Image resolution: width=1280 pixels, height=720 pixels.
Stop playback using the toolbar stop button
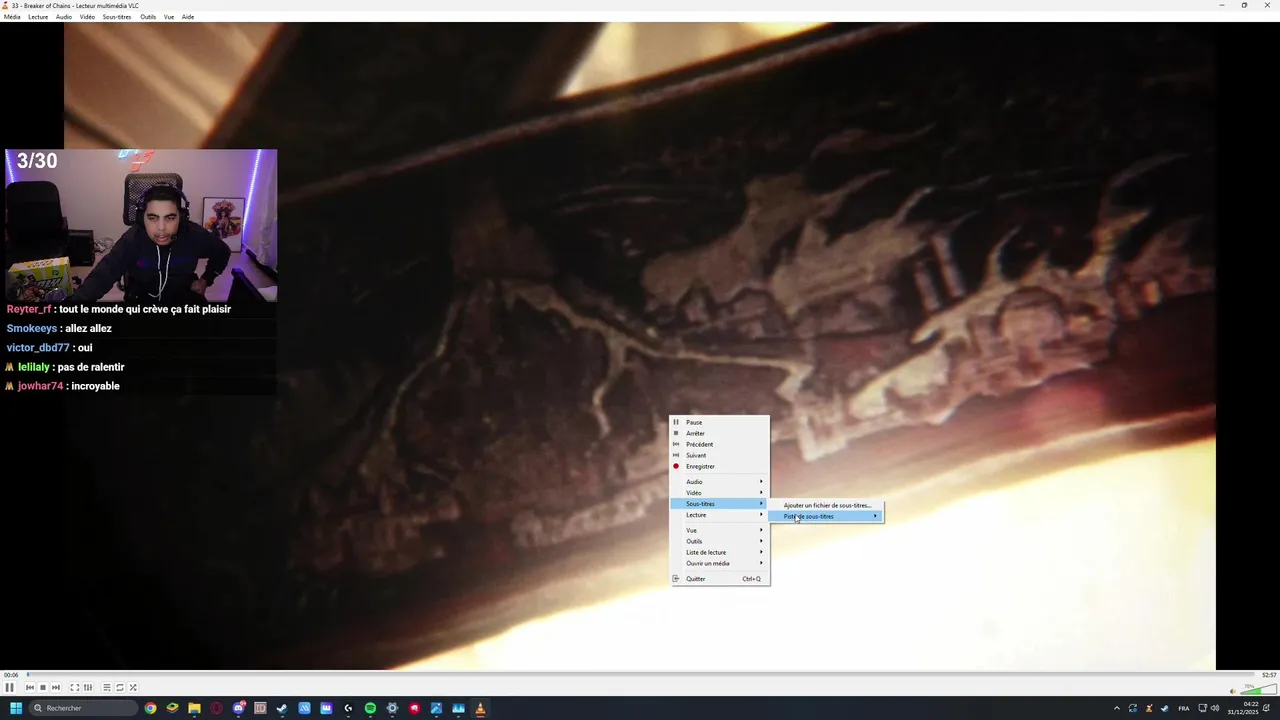pyautogui.click(x=43, y=687)
